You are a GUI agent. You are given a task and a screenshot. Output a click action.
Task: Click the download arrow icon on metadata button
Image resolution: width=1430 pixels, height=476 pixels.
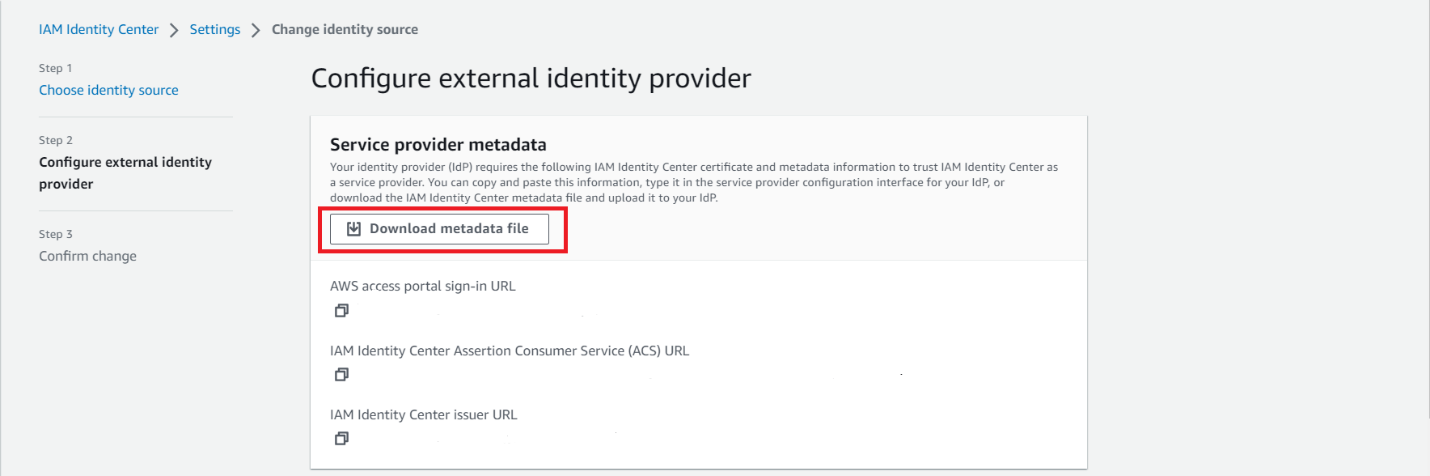(353, 229)
